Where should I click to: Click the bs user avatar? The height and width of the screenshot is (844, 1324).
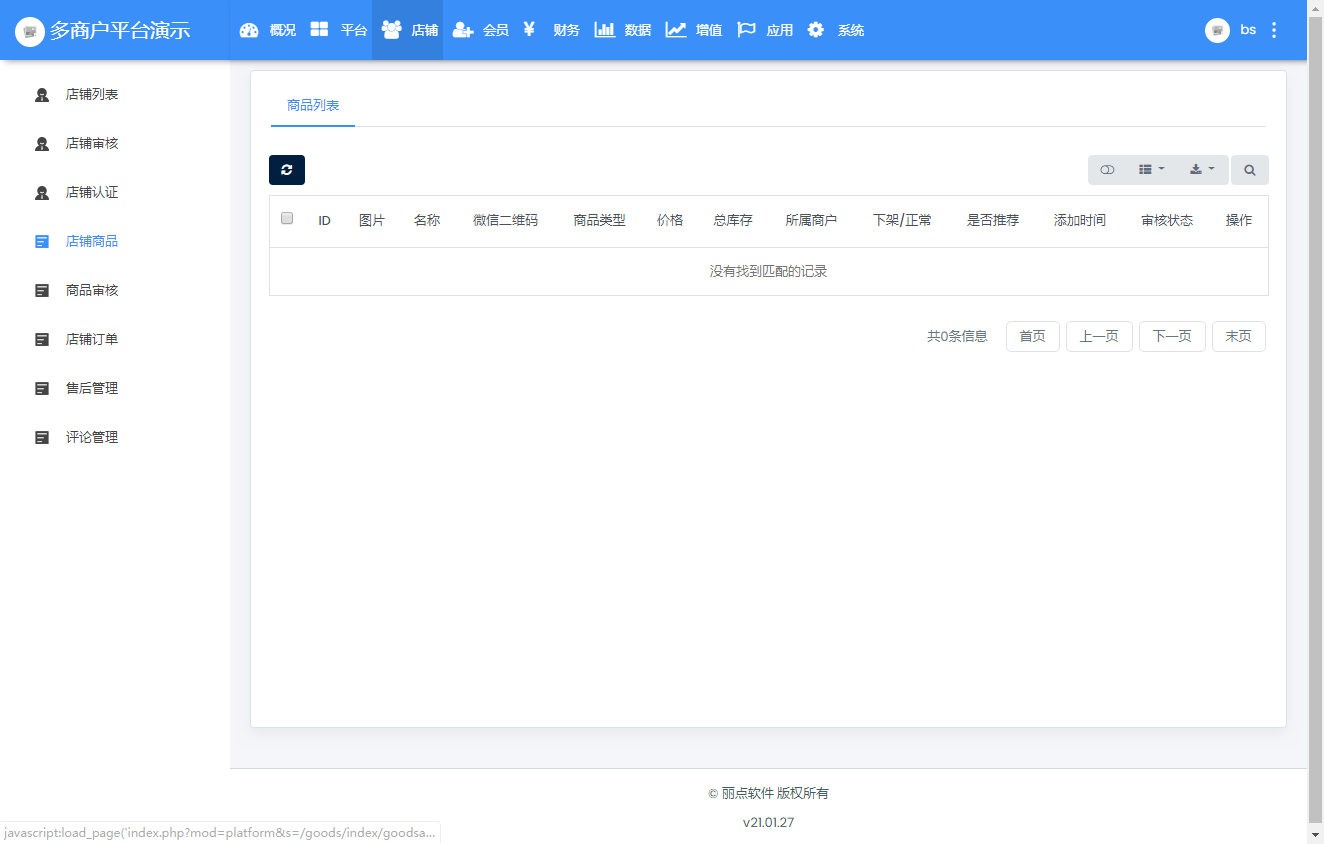click(1217, 30)
